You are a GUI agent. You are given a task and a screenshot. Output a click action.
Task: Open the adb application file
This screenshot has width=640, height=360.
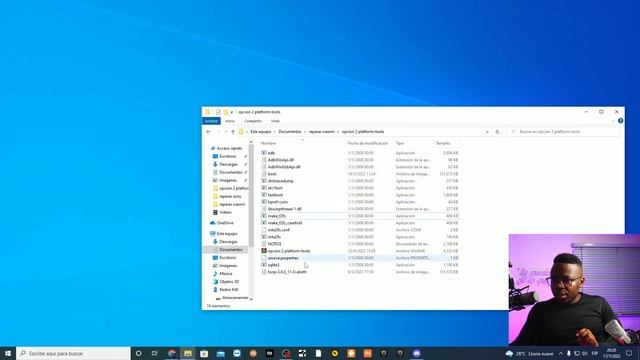click(271, 153)
